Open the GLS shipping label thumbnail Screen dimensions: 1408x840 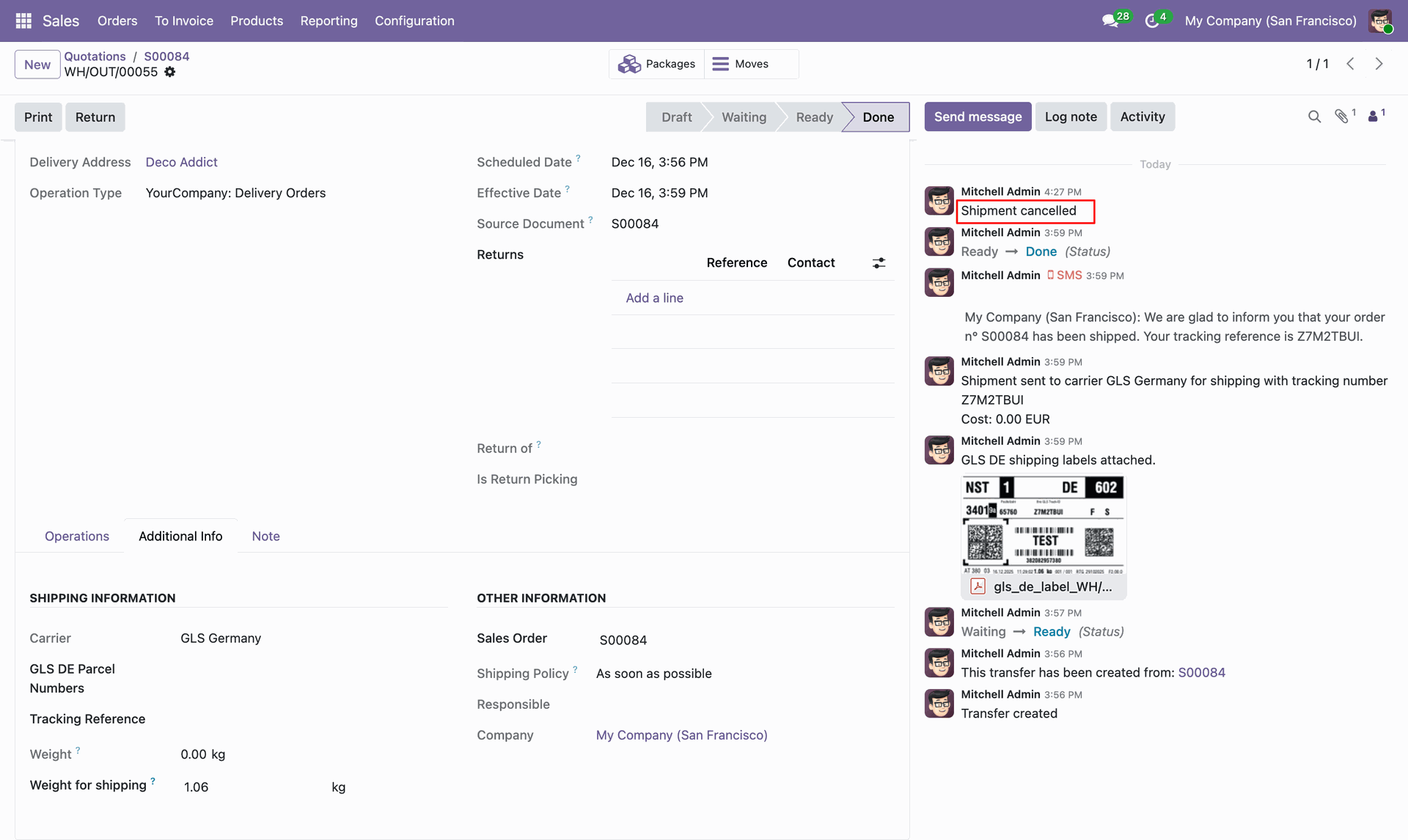click(1042, 526)
